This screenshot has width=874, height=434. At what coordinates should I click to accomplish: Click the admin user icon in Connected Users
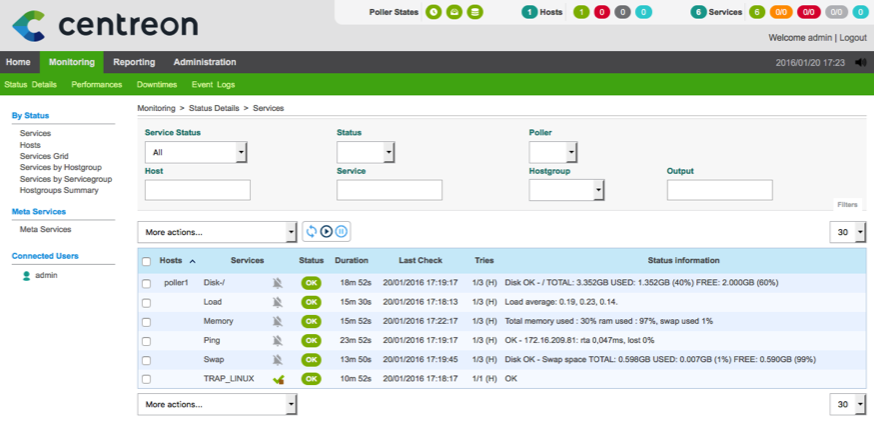pyautogui.click(x=26, y=275)
